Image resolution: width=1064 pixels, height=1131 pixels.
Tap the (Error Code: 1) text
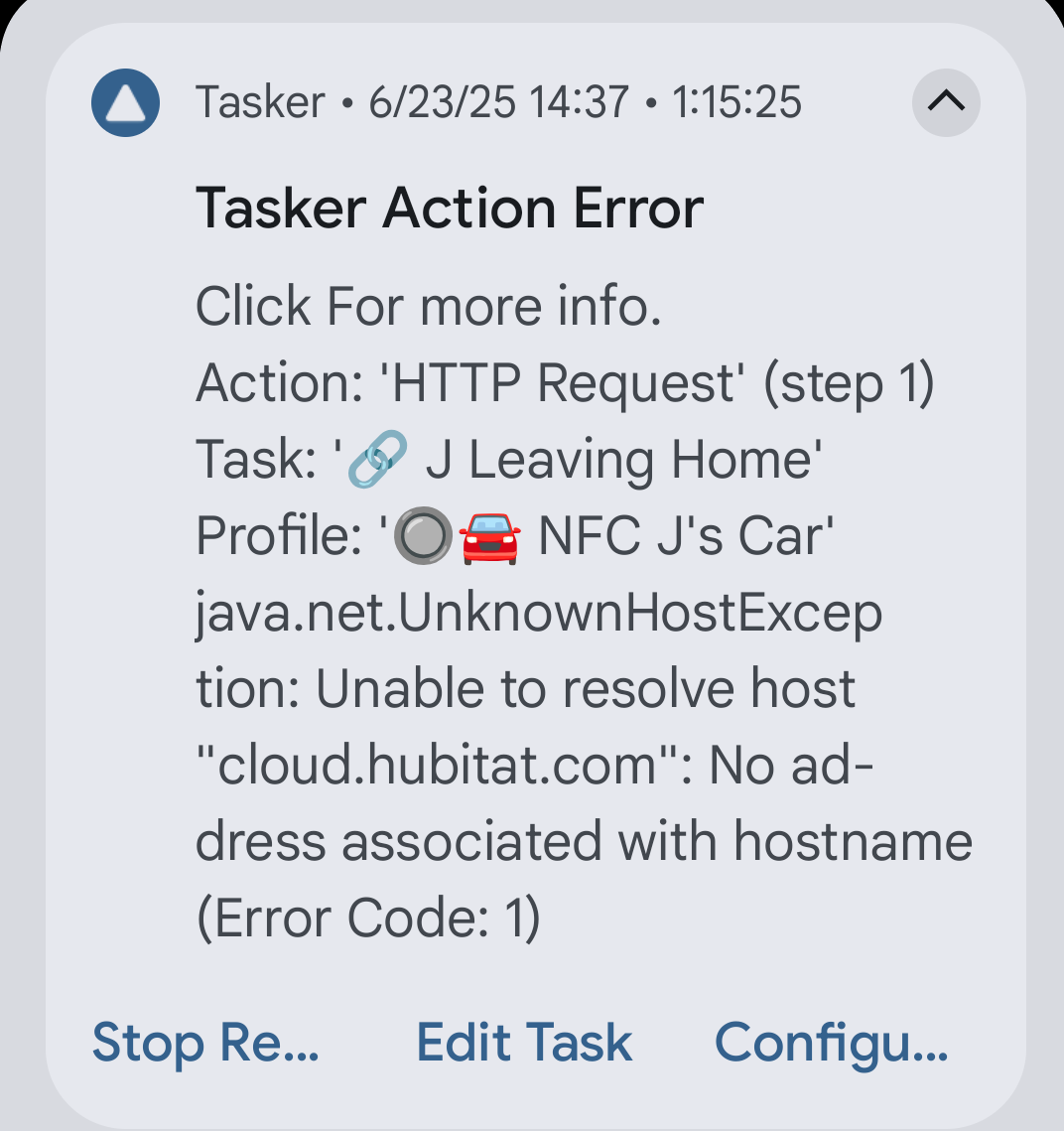click(368, 919)
